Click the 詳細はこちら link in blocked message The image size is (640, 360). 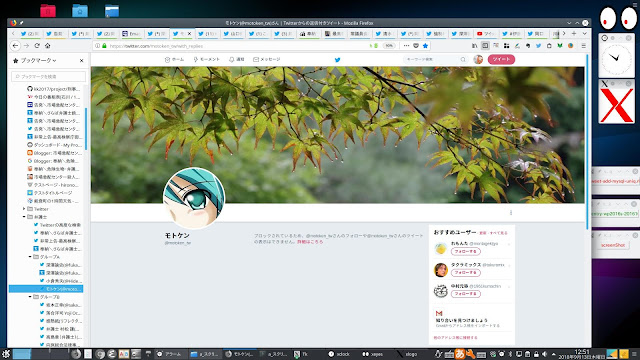310,242
